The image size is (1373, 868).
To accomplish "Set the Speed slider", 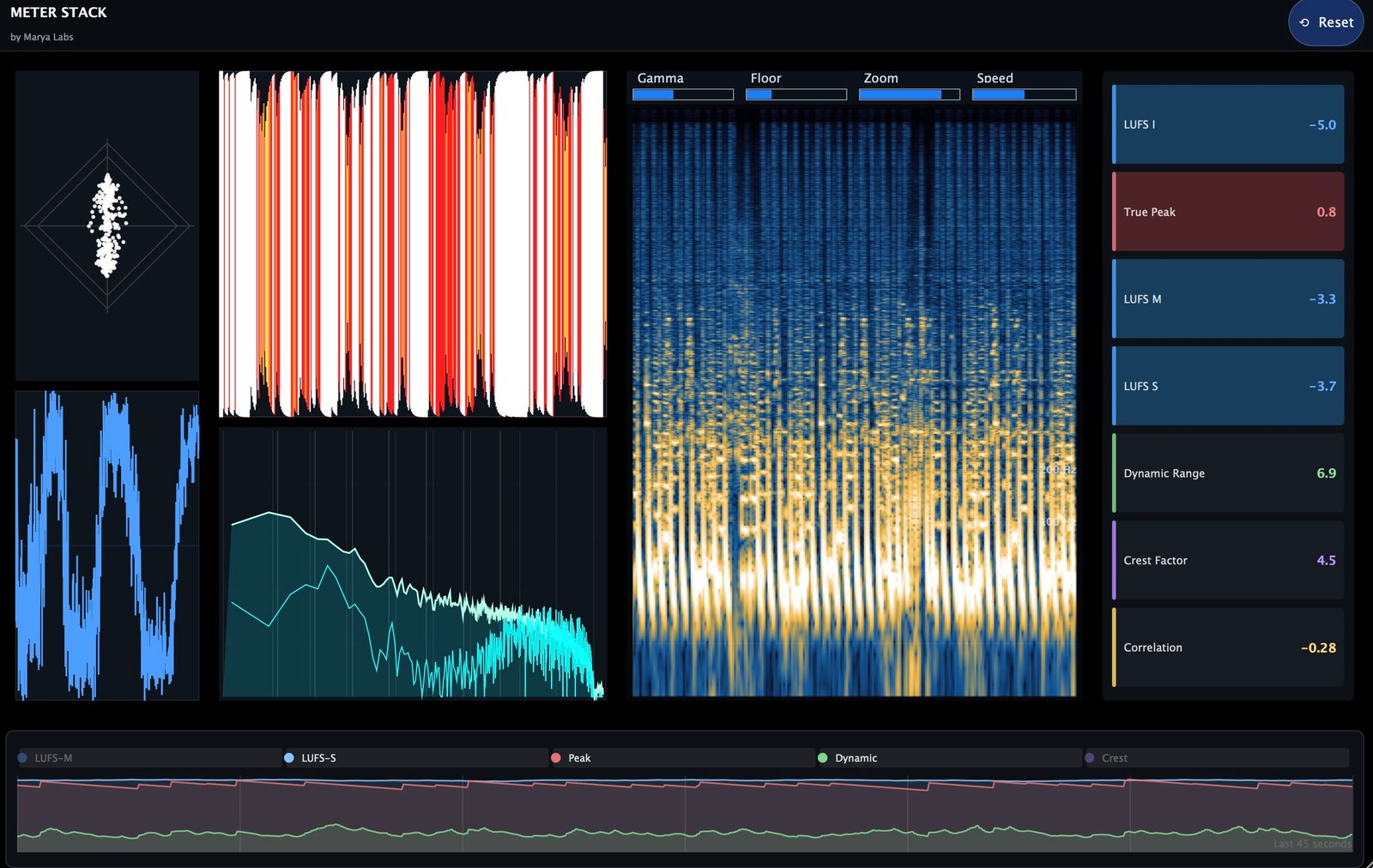I will (x=1024, y=94).
